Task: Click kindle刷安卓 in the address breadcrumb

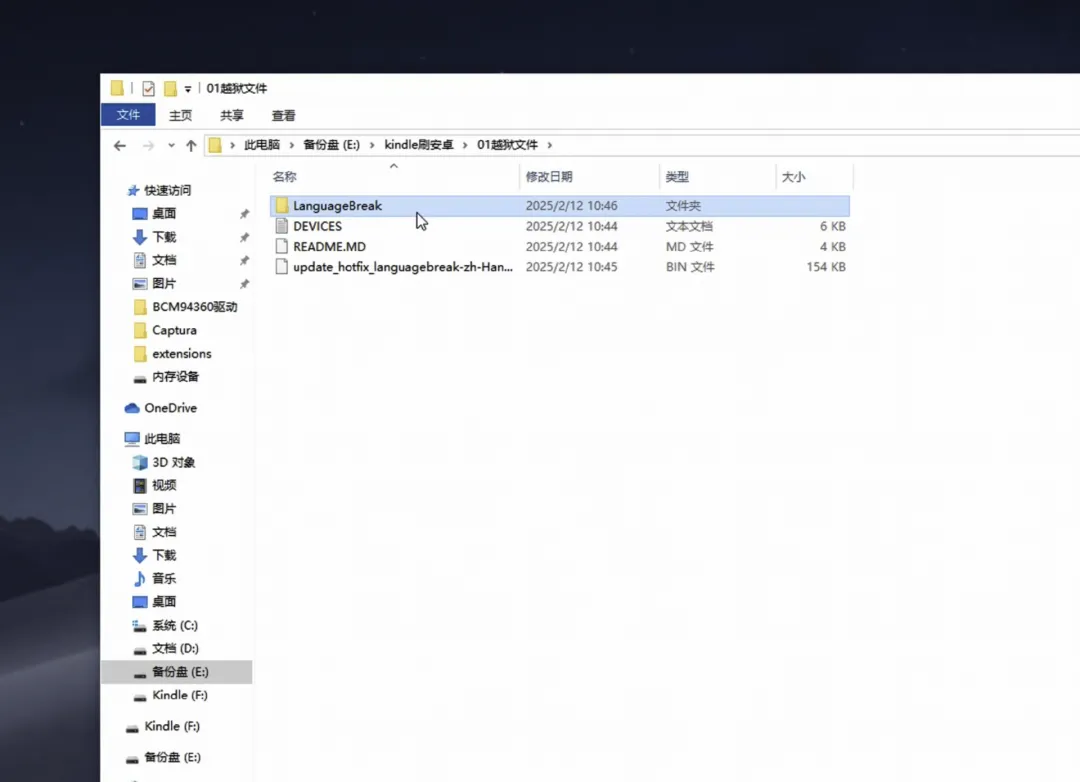Action: 419,145
